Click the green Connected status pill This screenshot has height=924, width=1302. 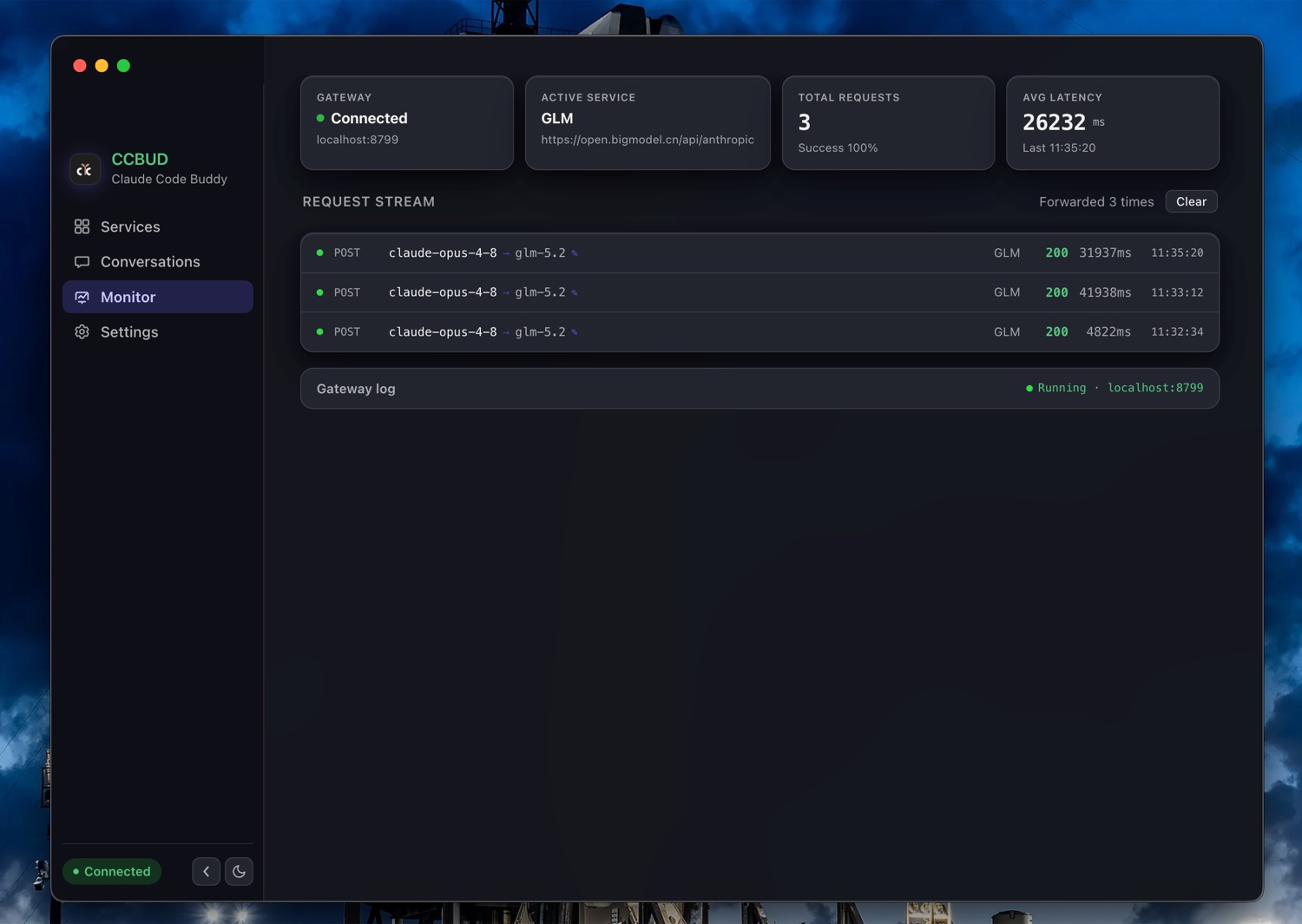click(112, 871)
